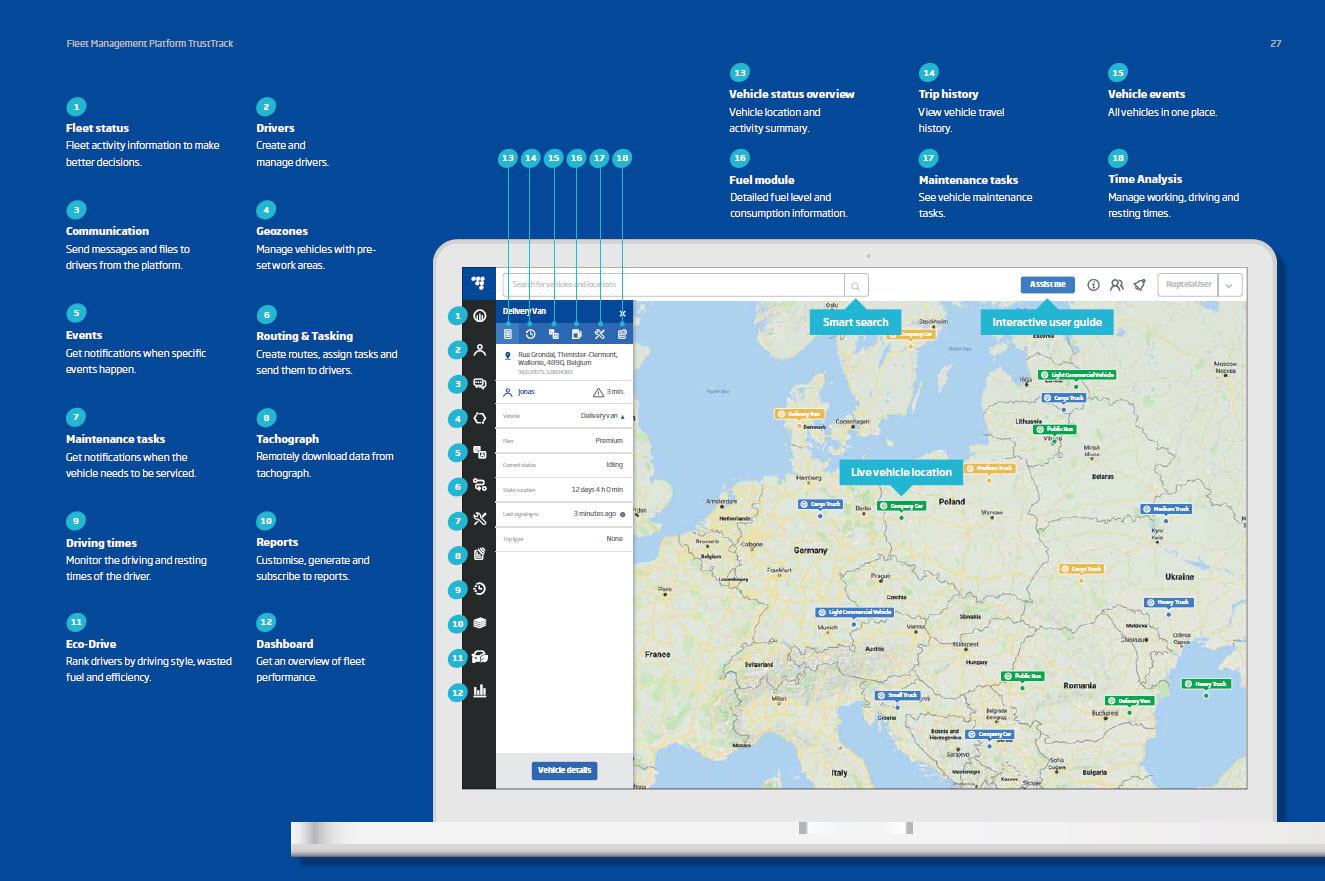Select the Premium plan value
Screen dimensions: 1325x881
(x=609, y=440)
